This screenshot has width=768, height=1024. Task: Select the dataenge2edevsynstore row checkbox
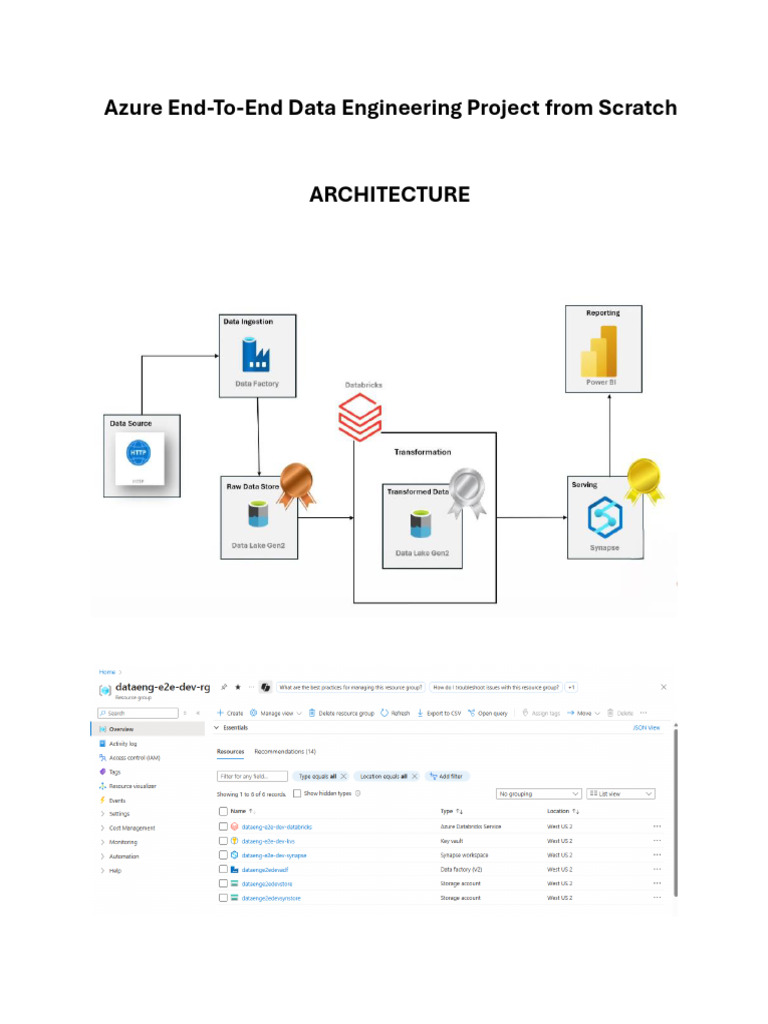click(x=223, y=898)
